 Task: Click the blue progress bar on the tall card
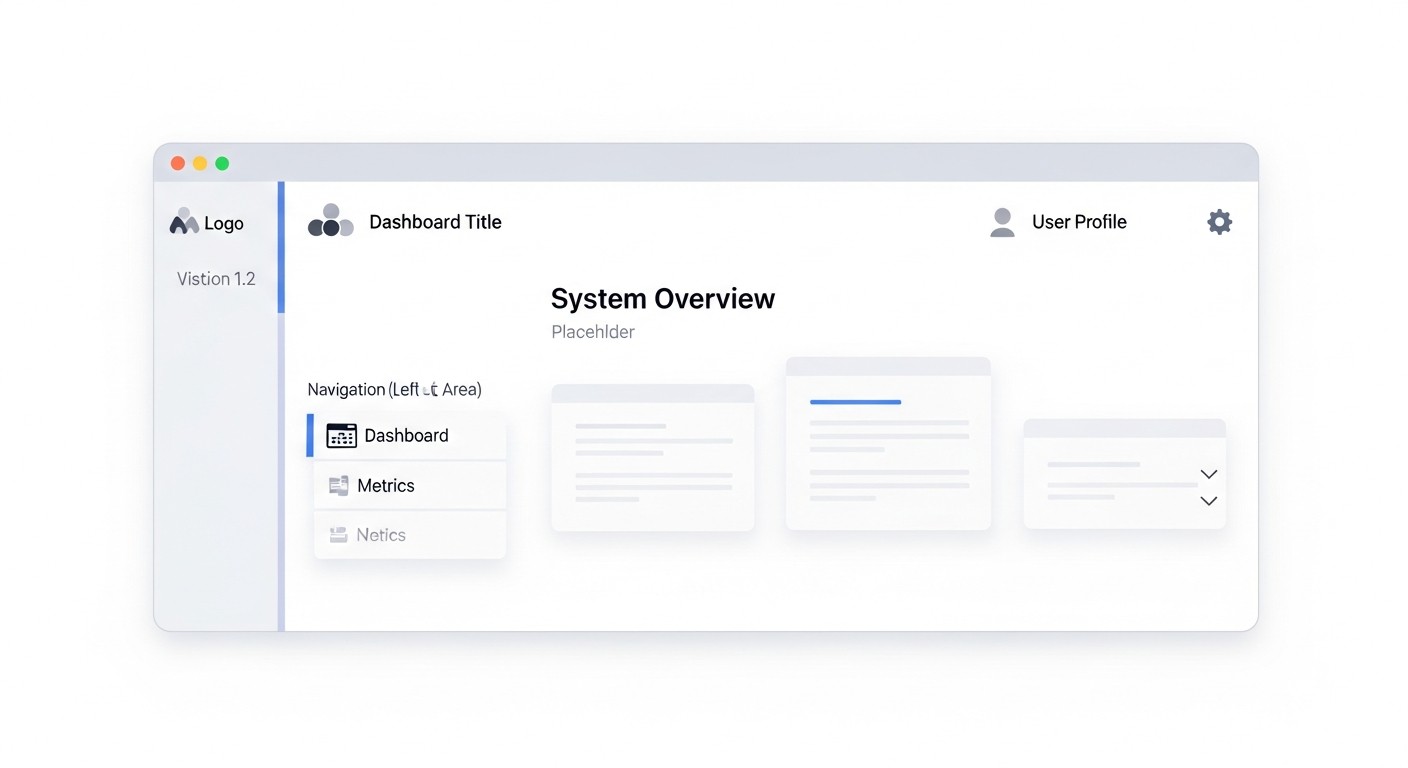point(853,402)
